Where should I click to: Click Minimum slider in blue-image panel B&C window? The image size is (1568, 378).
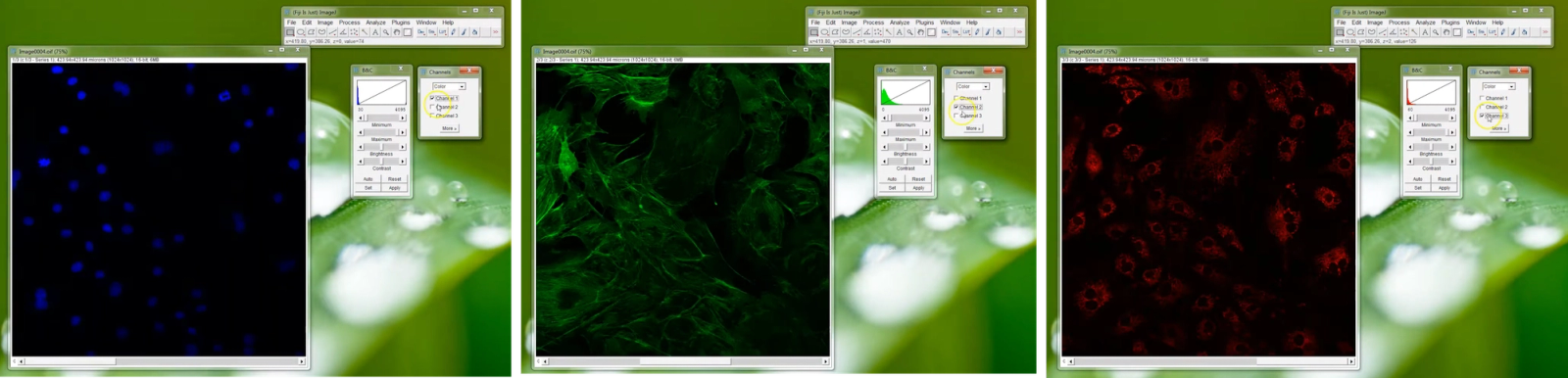[382, 118]
